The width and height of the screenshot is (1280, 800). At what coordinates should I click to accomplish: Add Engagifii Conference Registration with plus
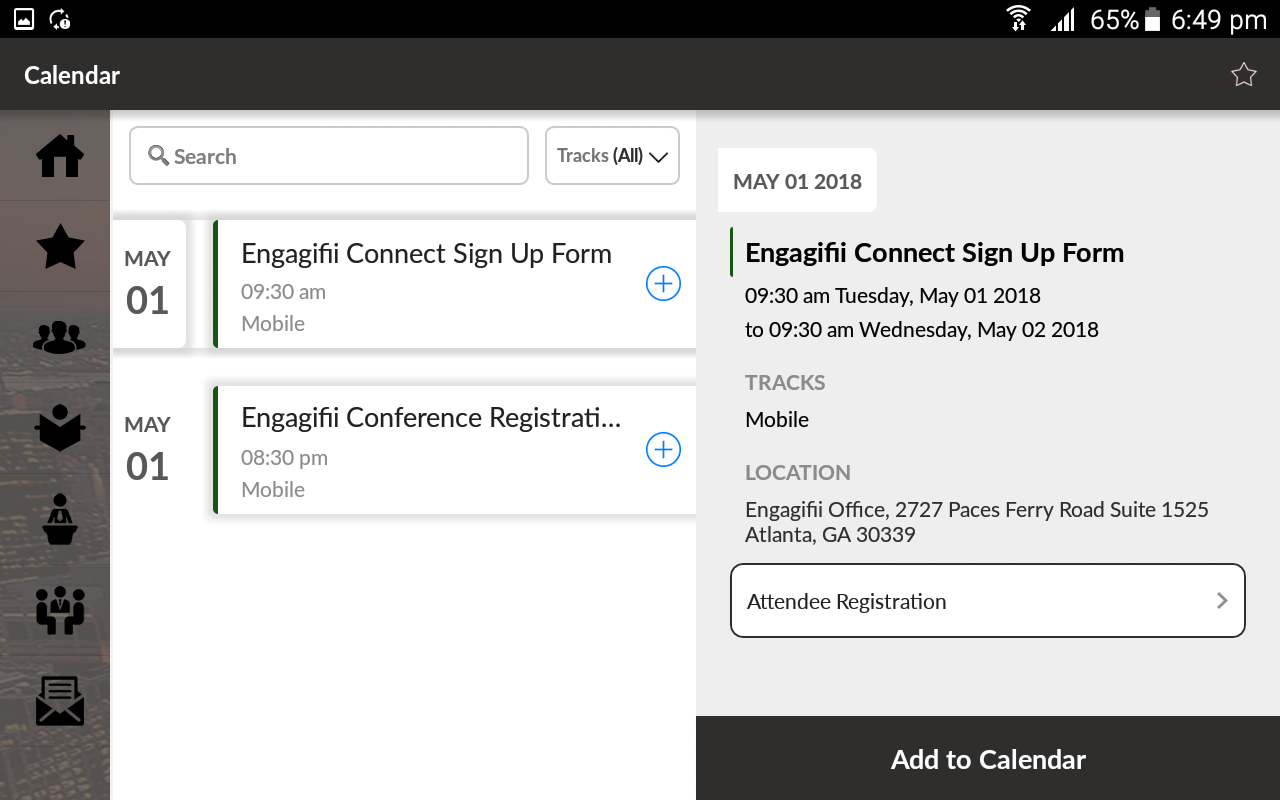coord(663,450)
